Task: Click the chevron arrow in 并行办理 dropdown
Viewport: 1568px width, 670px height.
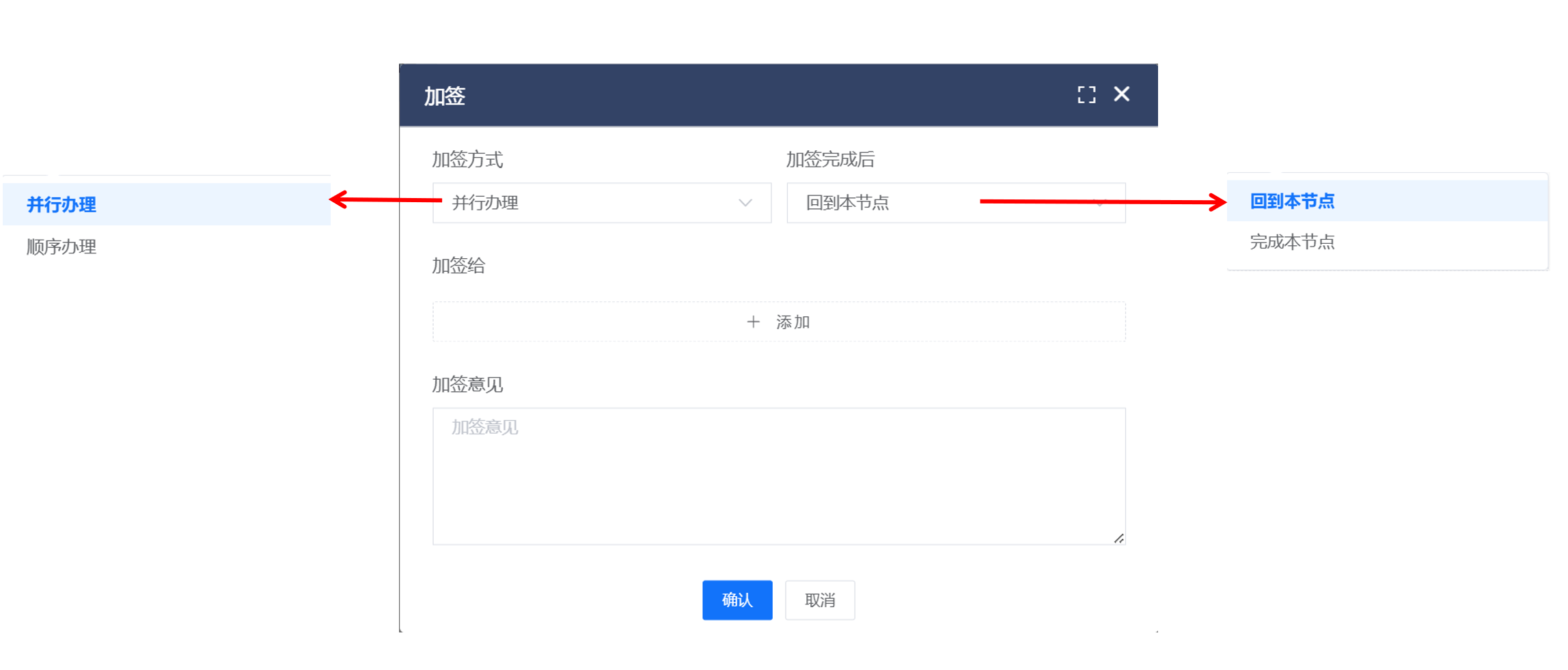Action: (x=745, y=203)
